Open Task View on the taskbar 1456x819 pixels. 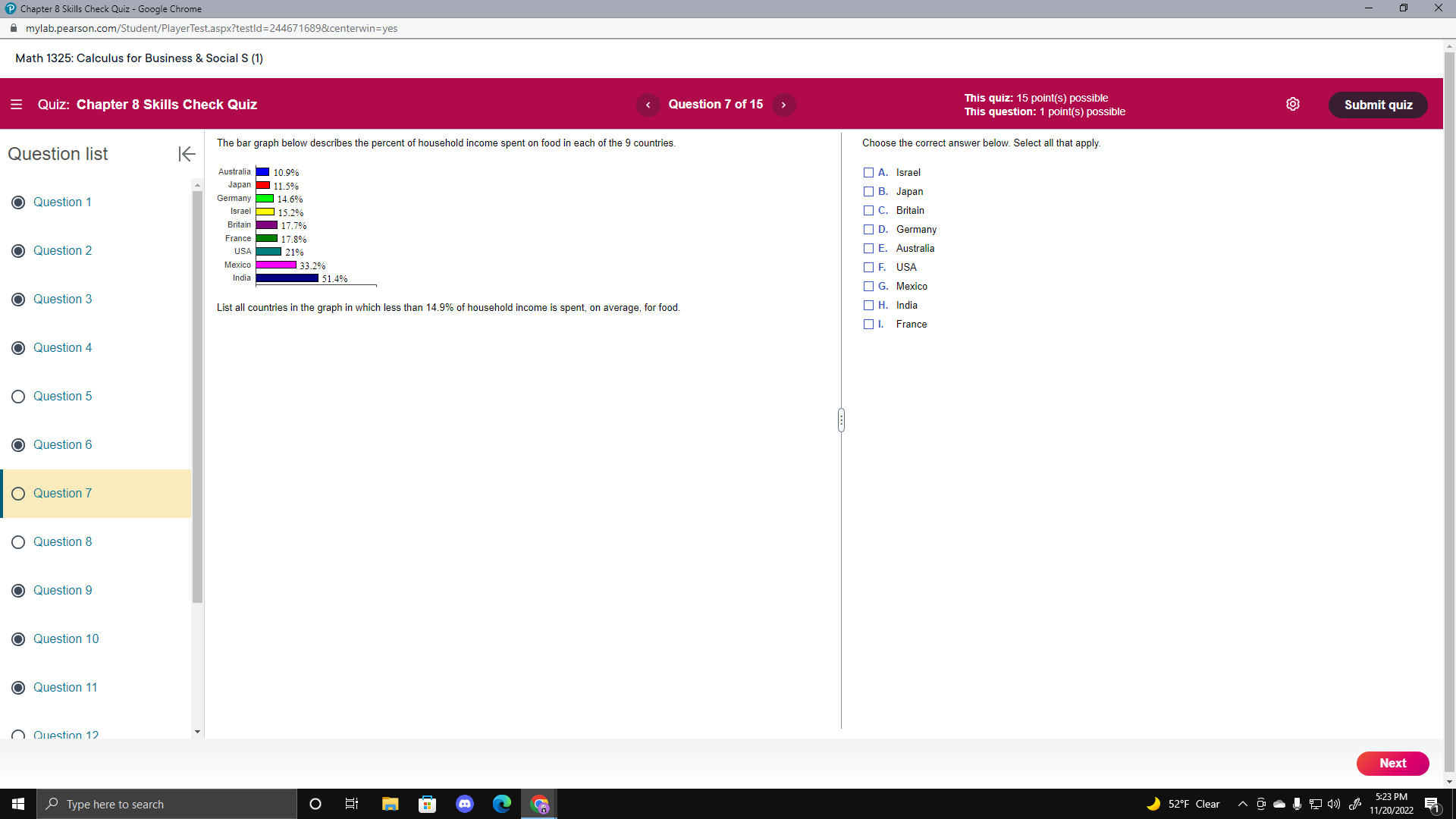pyautogui.click(x=352, y=804)
